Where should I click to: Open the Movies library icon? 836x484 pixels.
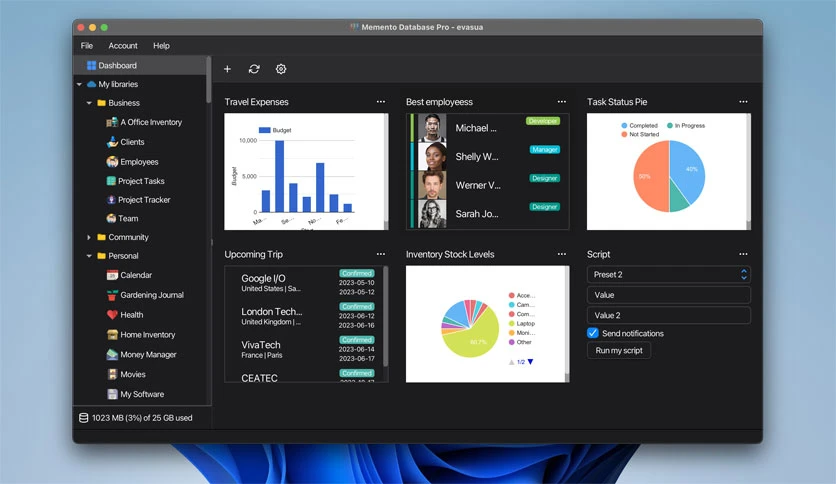pyautogui.click(x=112, y=374)
